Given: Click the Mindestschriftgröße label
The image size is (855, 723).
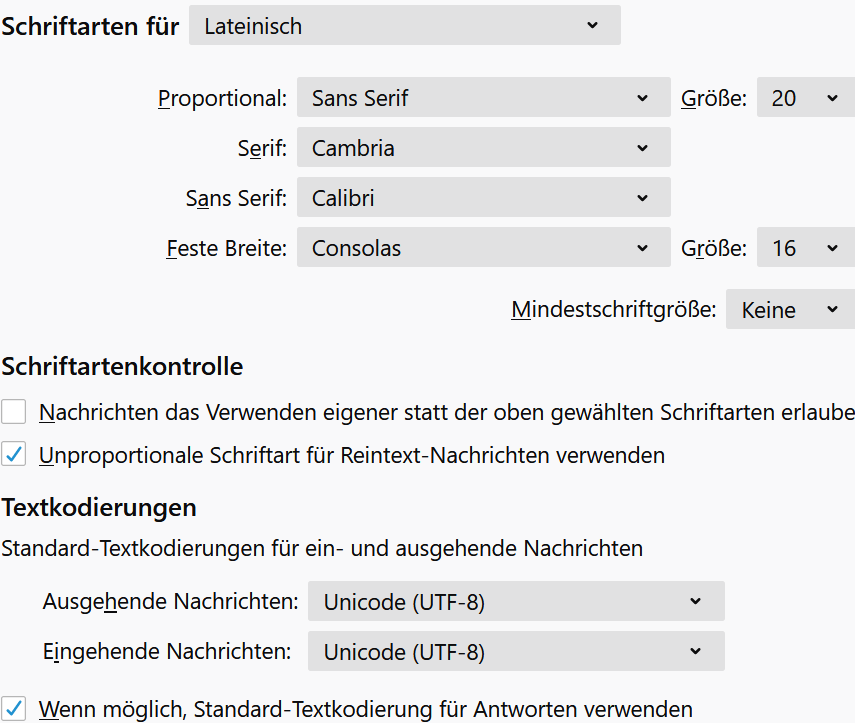Looking at the screenshot, I should (614, 310).
